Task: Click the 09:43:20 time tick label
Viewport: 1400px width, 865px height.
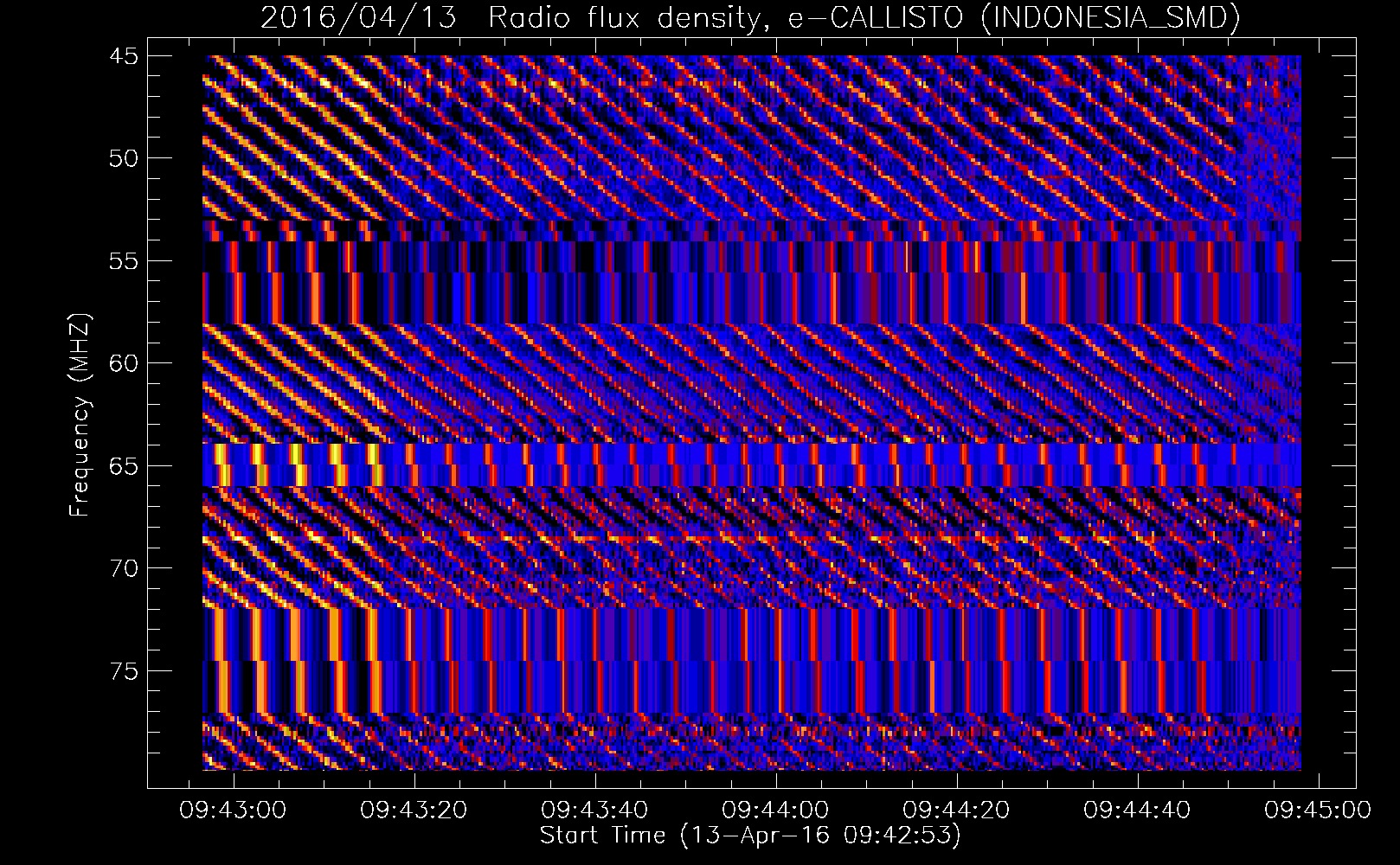Action: point(414,811)
